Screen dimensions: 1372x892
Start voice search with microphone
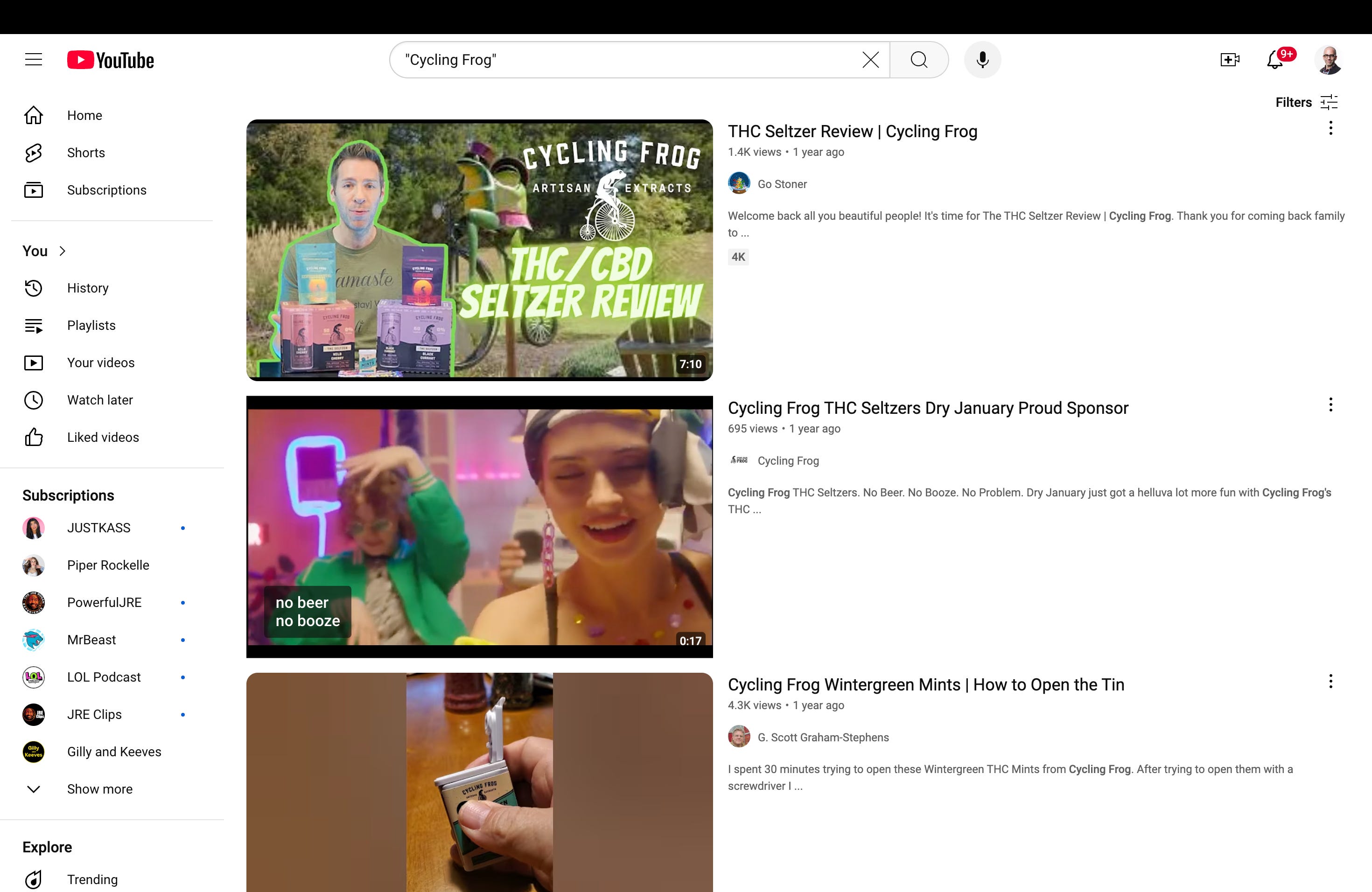(982, 59)
